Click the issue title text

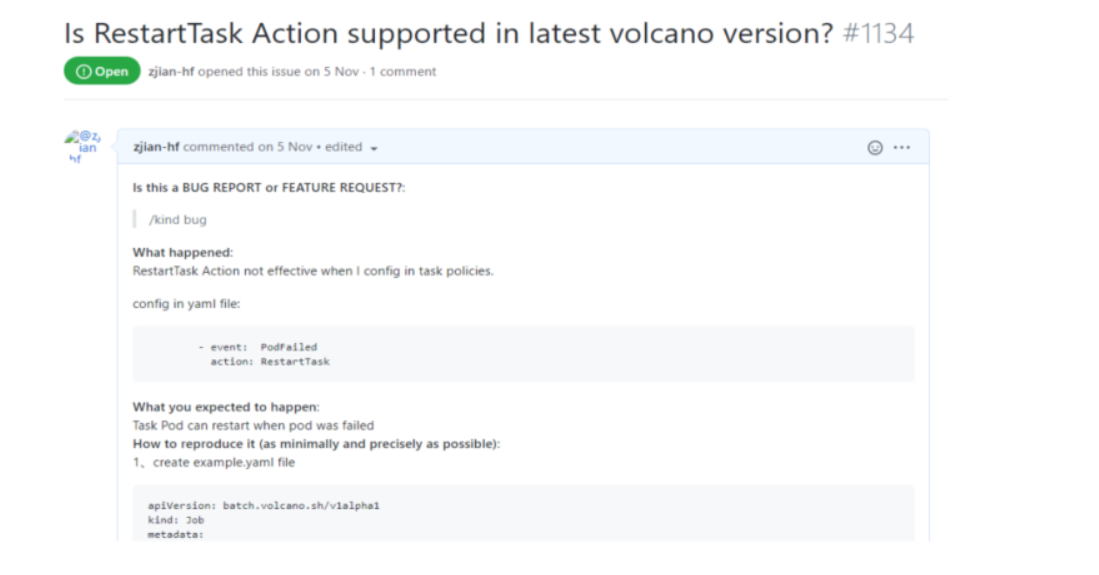click(449, 33)
